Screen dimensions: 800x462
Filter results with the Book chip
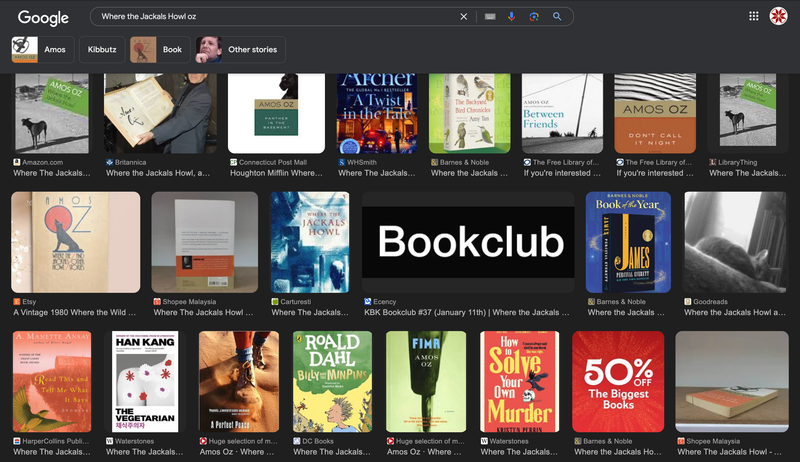(x=160, y=49)
